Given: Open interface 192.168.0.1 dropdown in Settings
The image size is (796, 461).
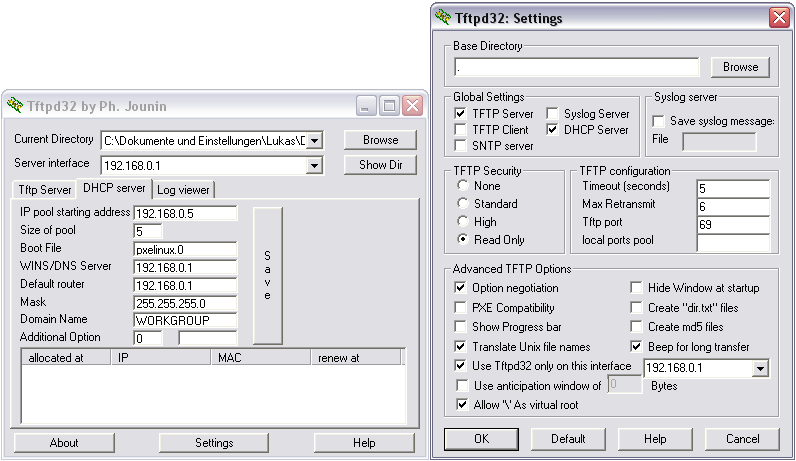Looking at the screenshot, I should (x=760, y=368).
